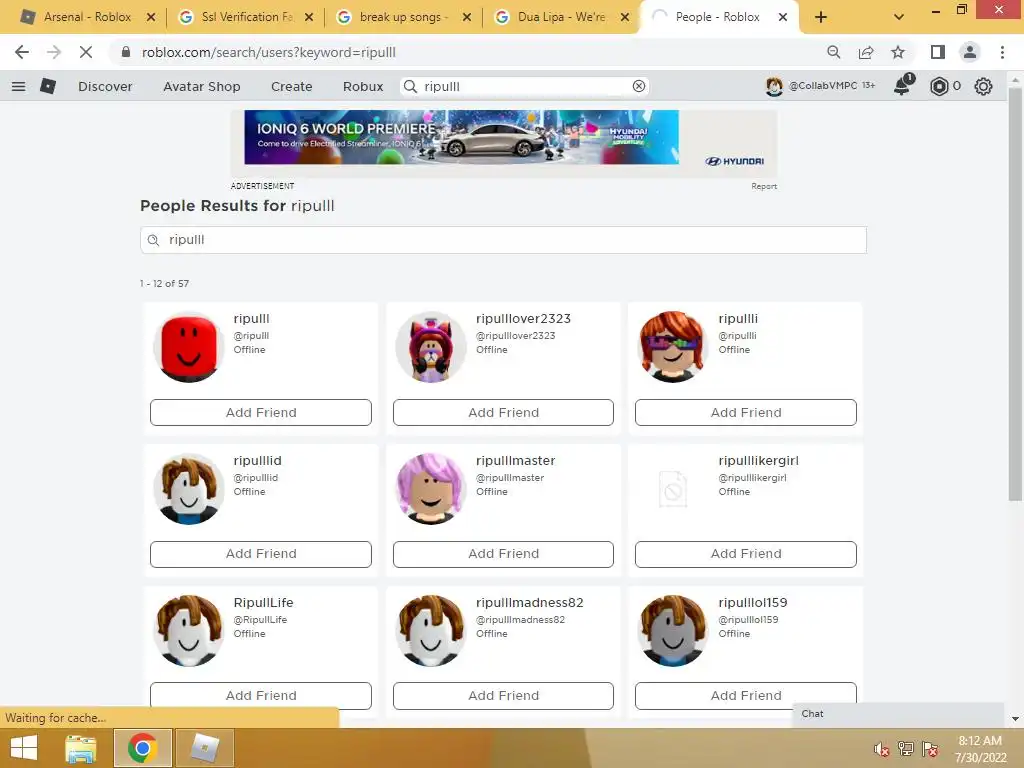The image size is (1024, 768).
Task: Open the Robux menu
Action: coord(363,86)
